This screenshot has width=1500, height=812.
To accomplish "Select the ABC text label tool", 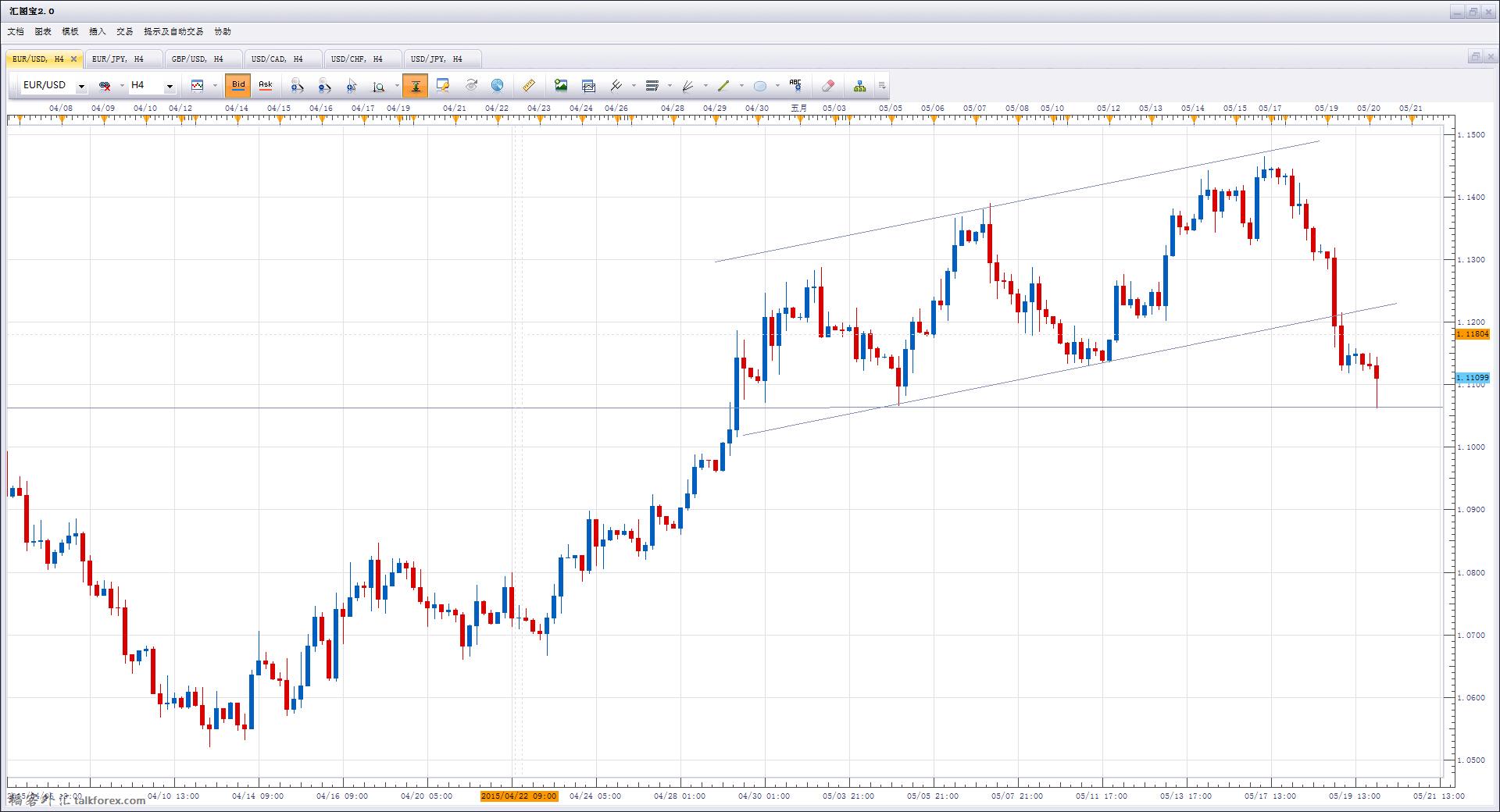I will point(795,86).
